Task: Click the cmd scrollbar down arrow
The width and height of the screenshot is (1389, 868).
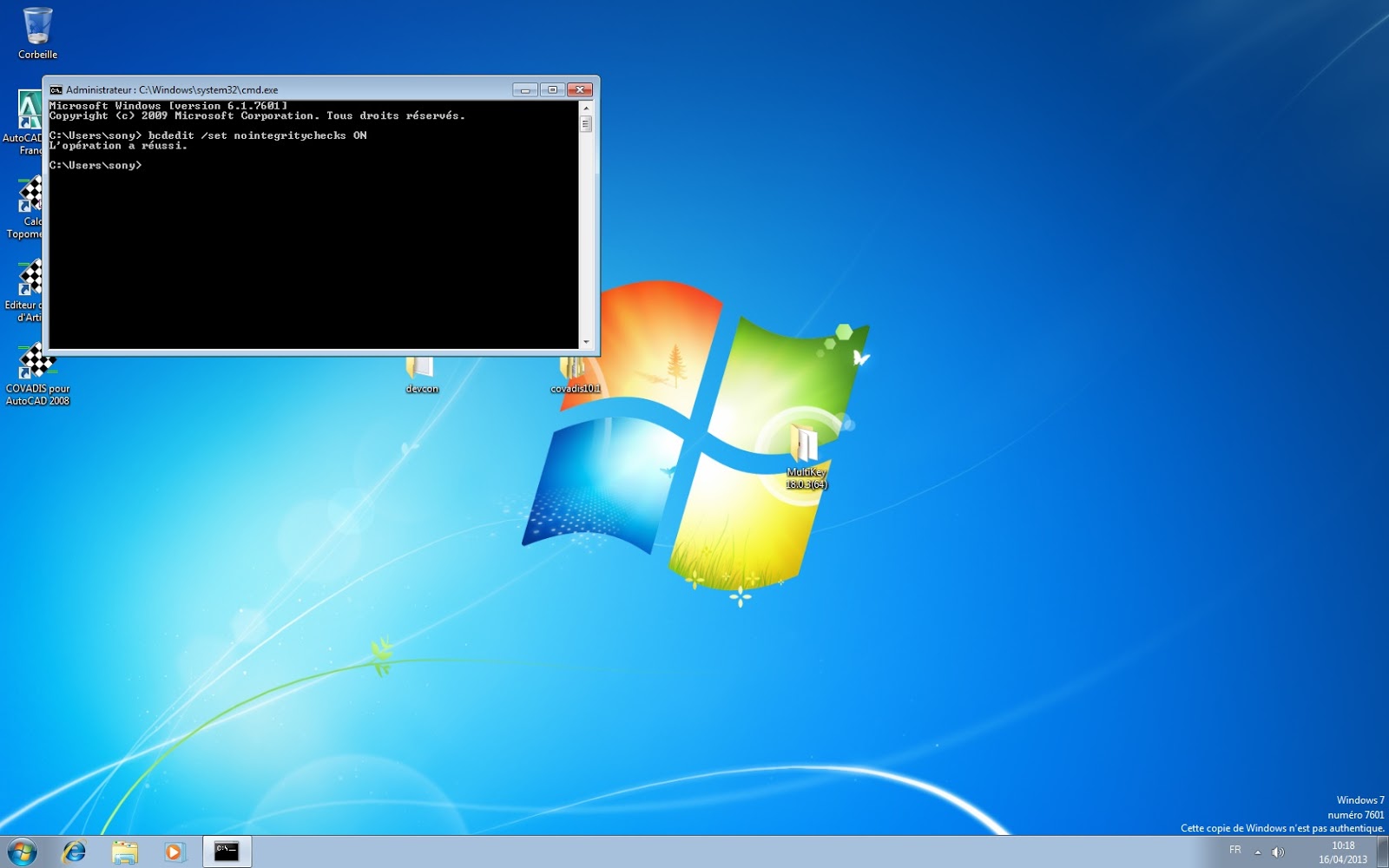Action: pos(586,342)
